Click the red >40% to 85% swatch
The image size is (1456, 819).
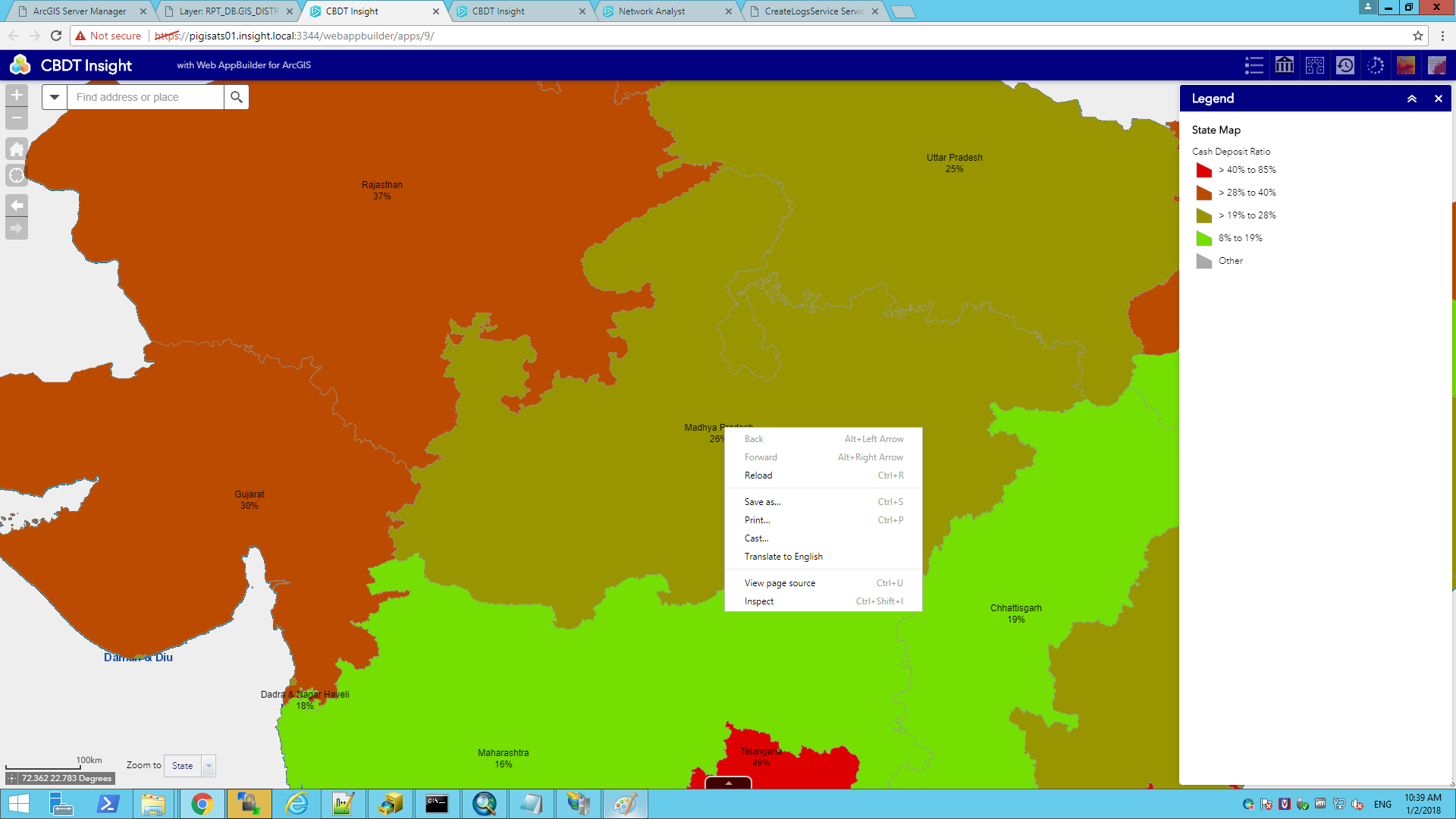(1203, 170)
